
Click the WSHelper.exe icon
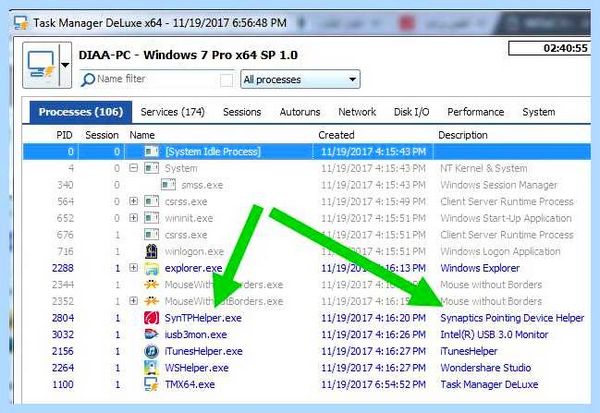tap(151, 368)
